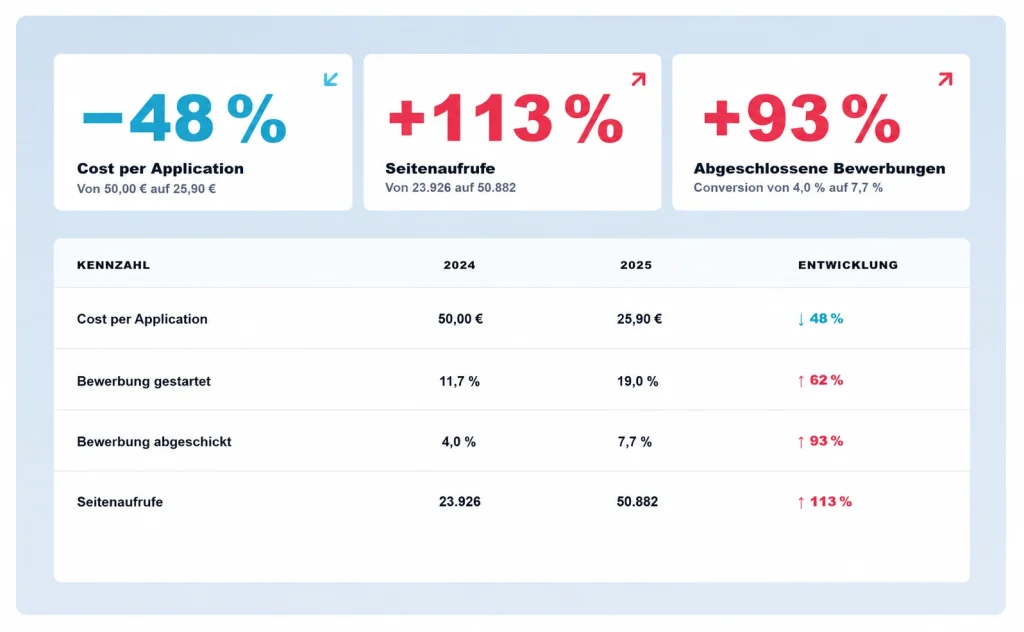The width and height of the screenshot is (1024, 632).
Task: Click the red up arrow beside 62 %
Action: pyautogui.click(x=801, y=381)
